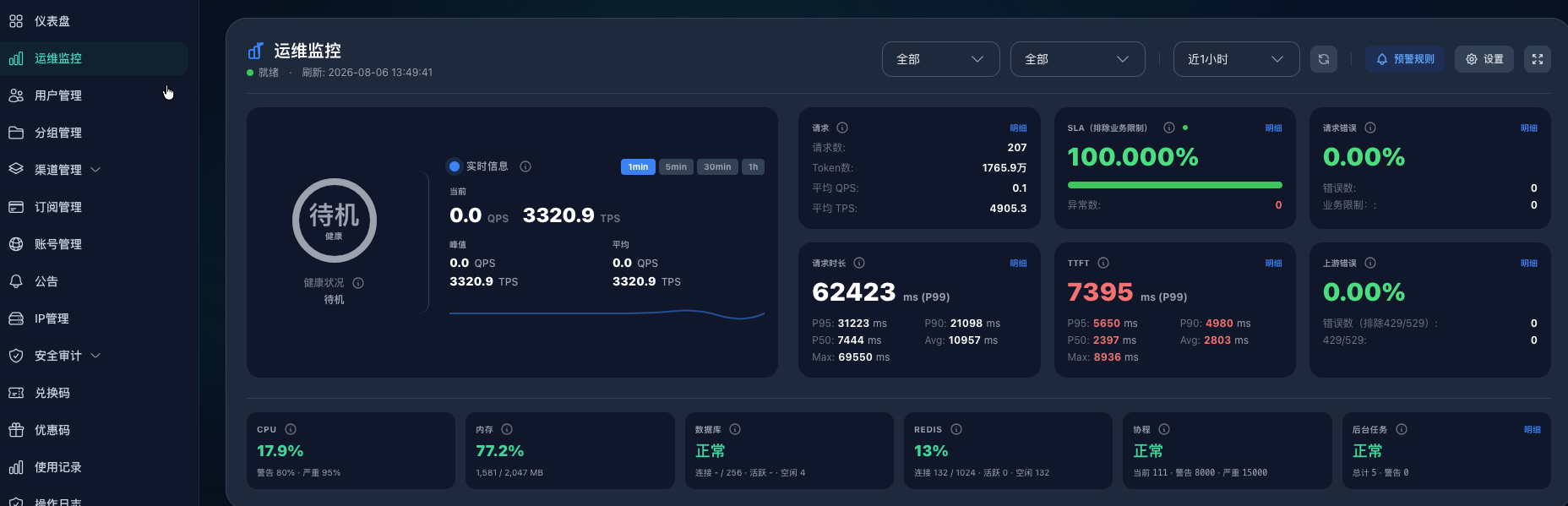The height and width of the screenshot is (506, 1568).
Task: Click the QPS trend line chart
Action: pyautogui.click(x=607, y=314)
